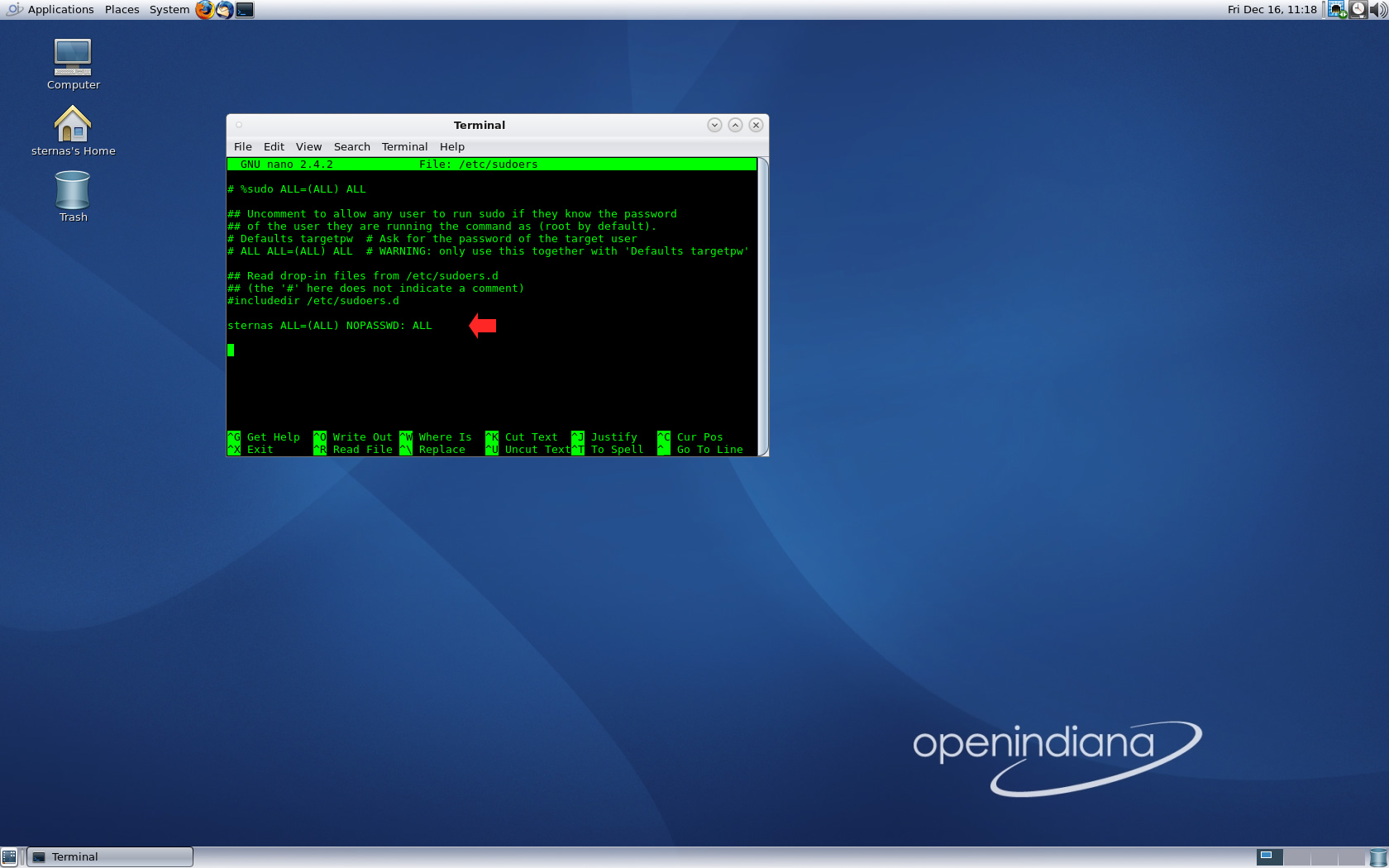
Task: Click the '## Read drop-in files' comment line
Action: pyautogui.click(x=363, y=276)
